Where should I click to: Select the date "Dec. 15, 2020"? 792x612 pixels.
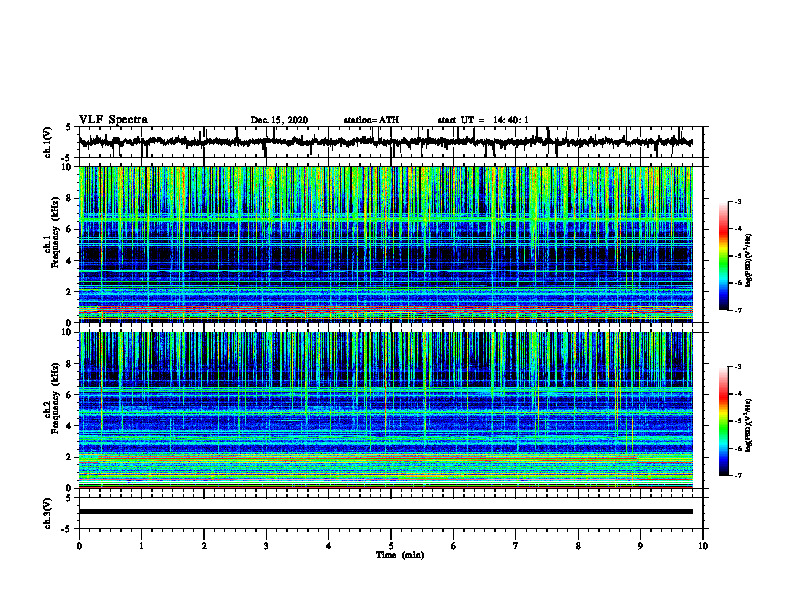279,120
